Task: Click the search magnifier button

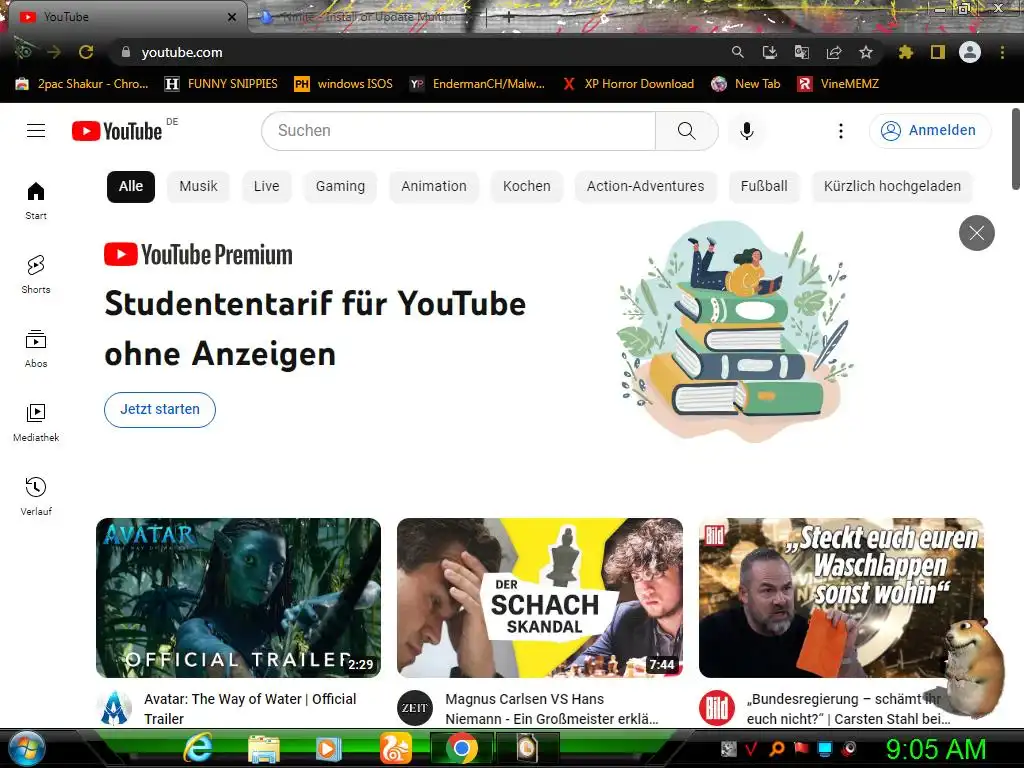Action: (x=686, y=131)
